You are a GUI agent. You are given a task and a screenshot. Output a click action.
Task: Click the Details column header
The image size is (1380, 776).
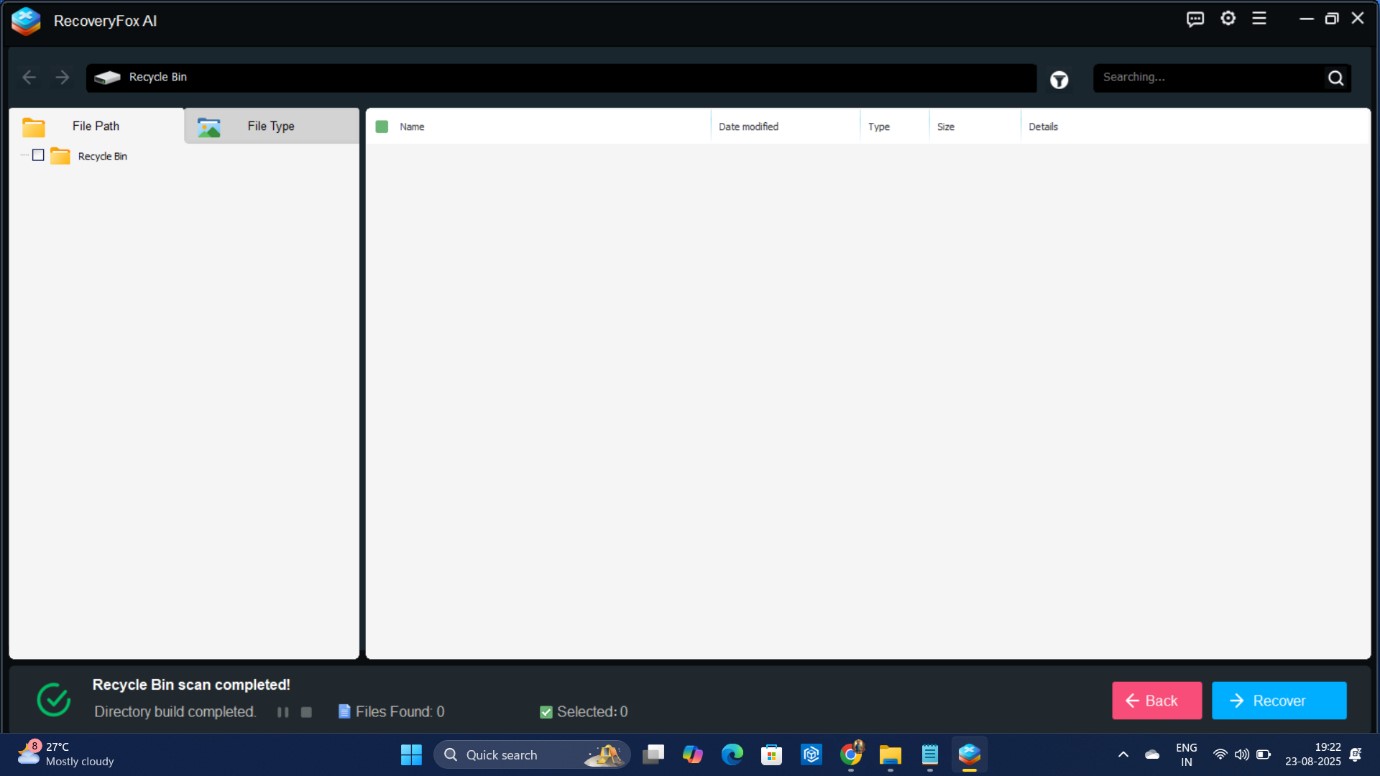tap(1043, 127)
